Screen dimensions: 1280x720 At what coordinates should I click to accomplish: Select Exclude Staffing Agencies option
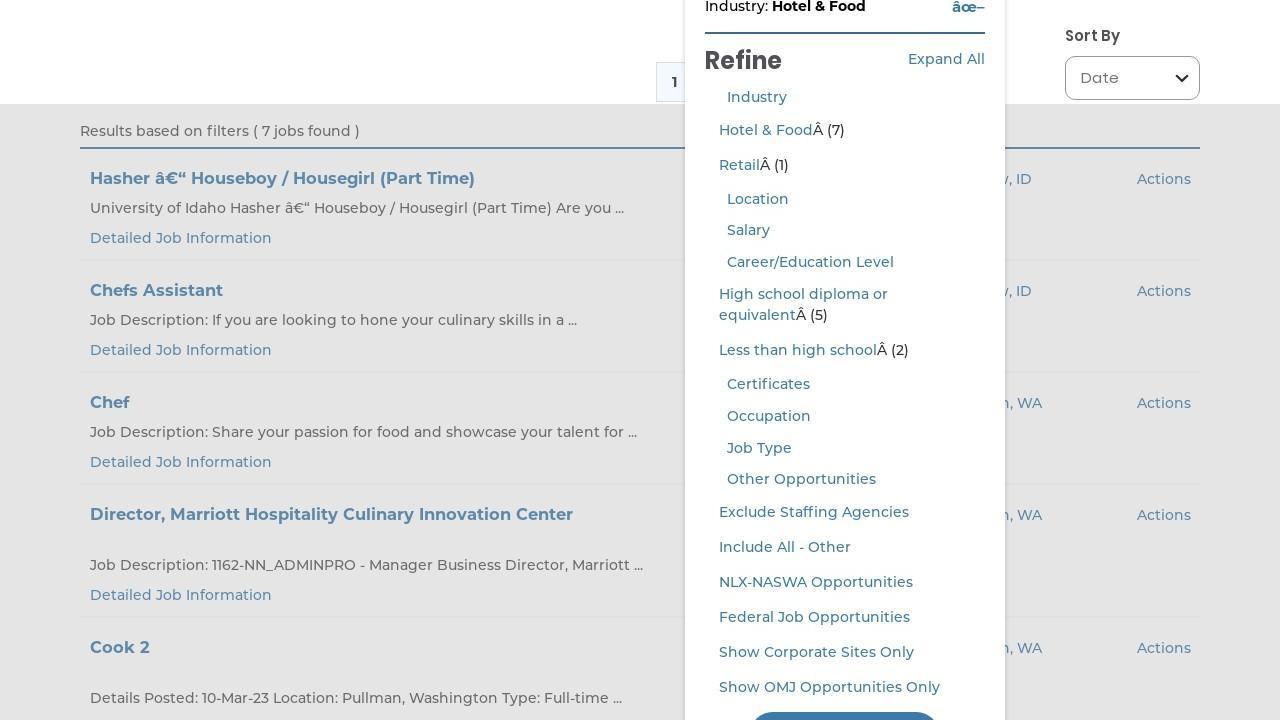[x=814, y=512]
